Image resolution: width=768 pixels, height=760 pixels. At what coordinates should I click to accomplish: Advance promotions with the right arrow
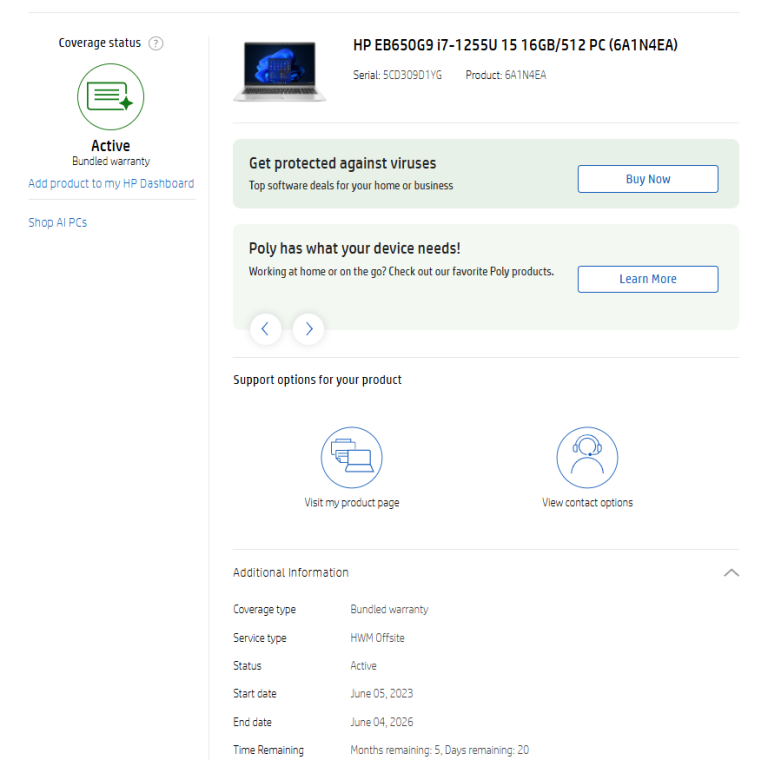(x=308, y=328)
